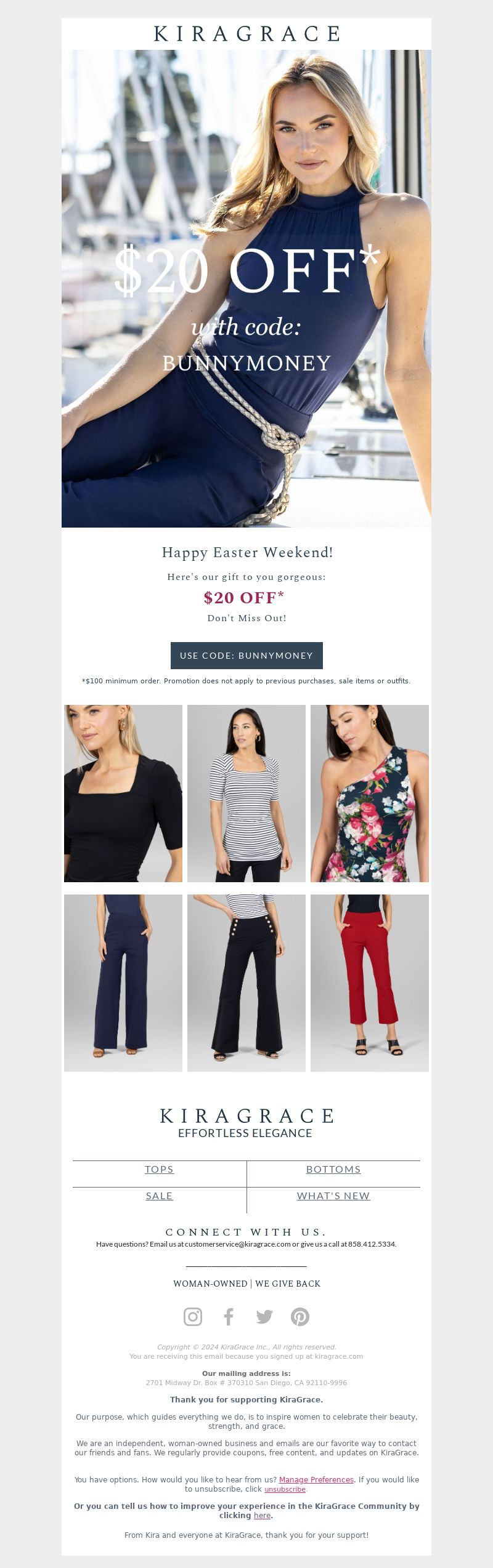Open the Instagram social icon

[193, 1316]
